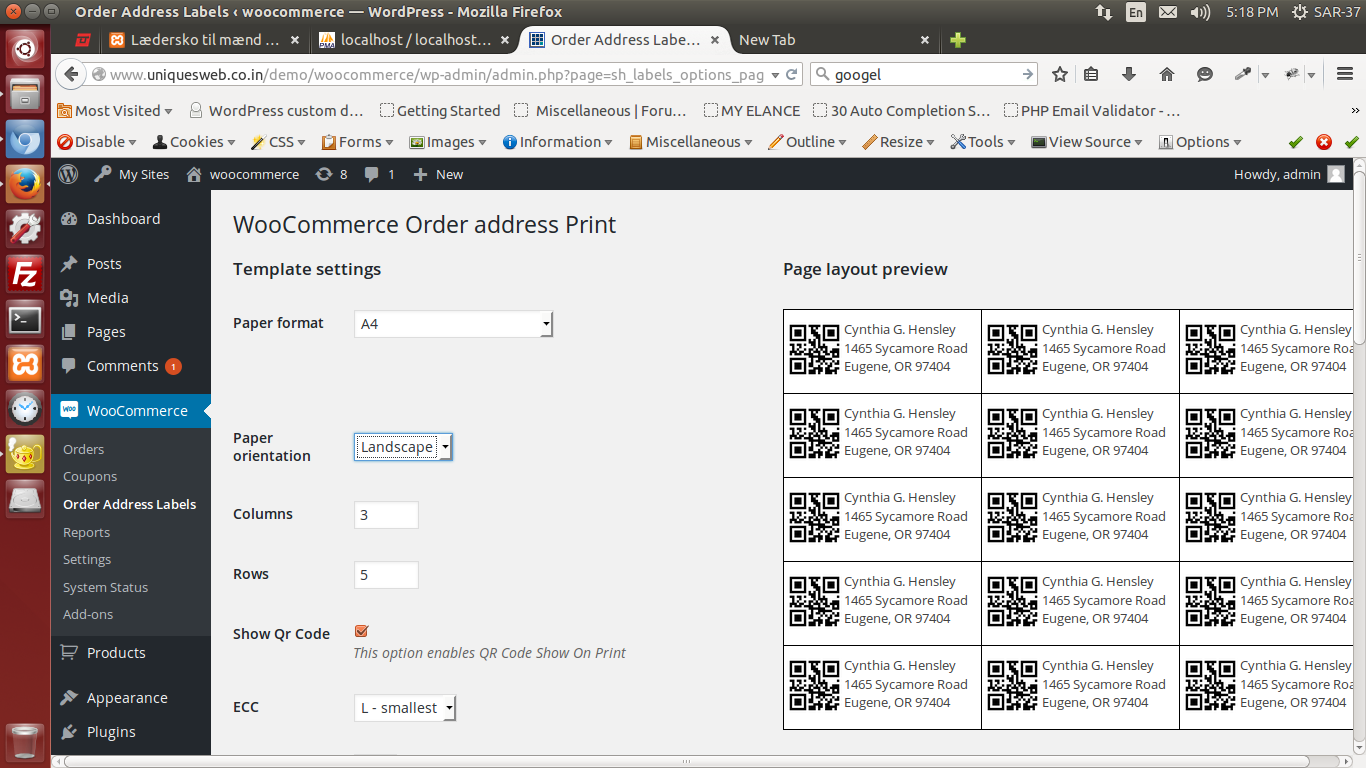Switch to the New Tab browser tab

[834, 40]
